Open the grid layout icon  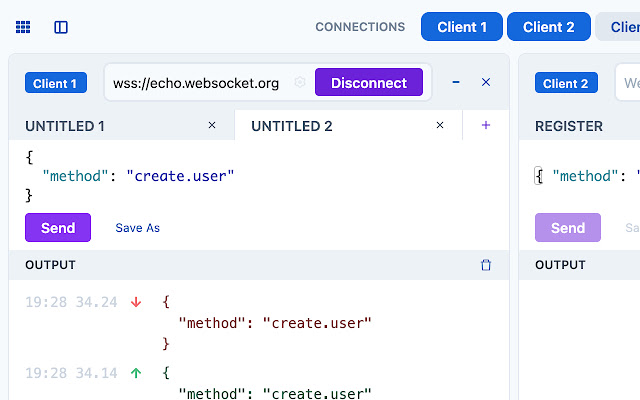click(23, 27)
